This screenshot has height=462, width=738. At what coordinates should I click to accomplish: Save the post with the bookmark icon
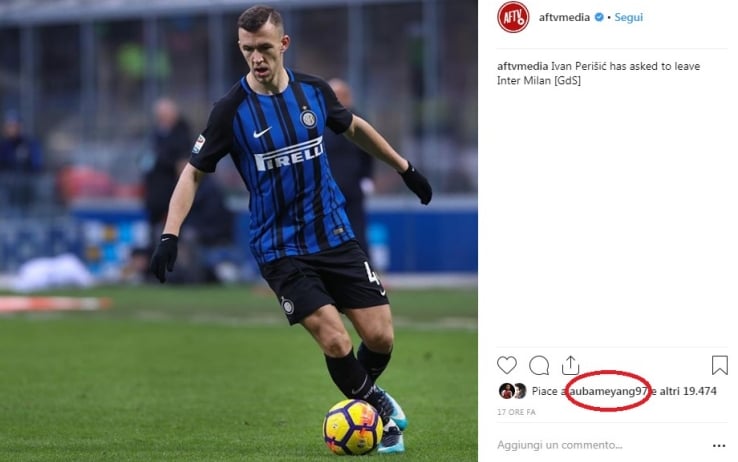(720, 365)
